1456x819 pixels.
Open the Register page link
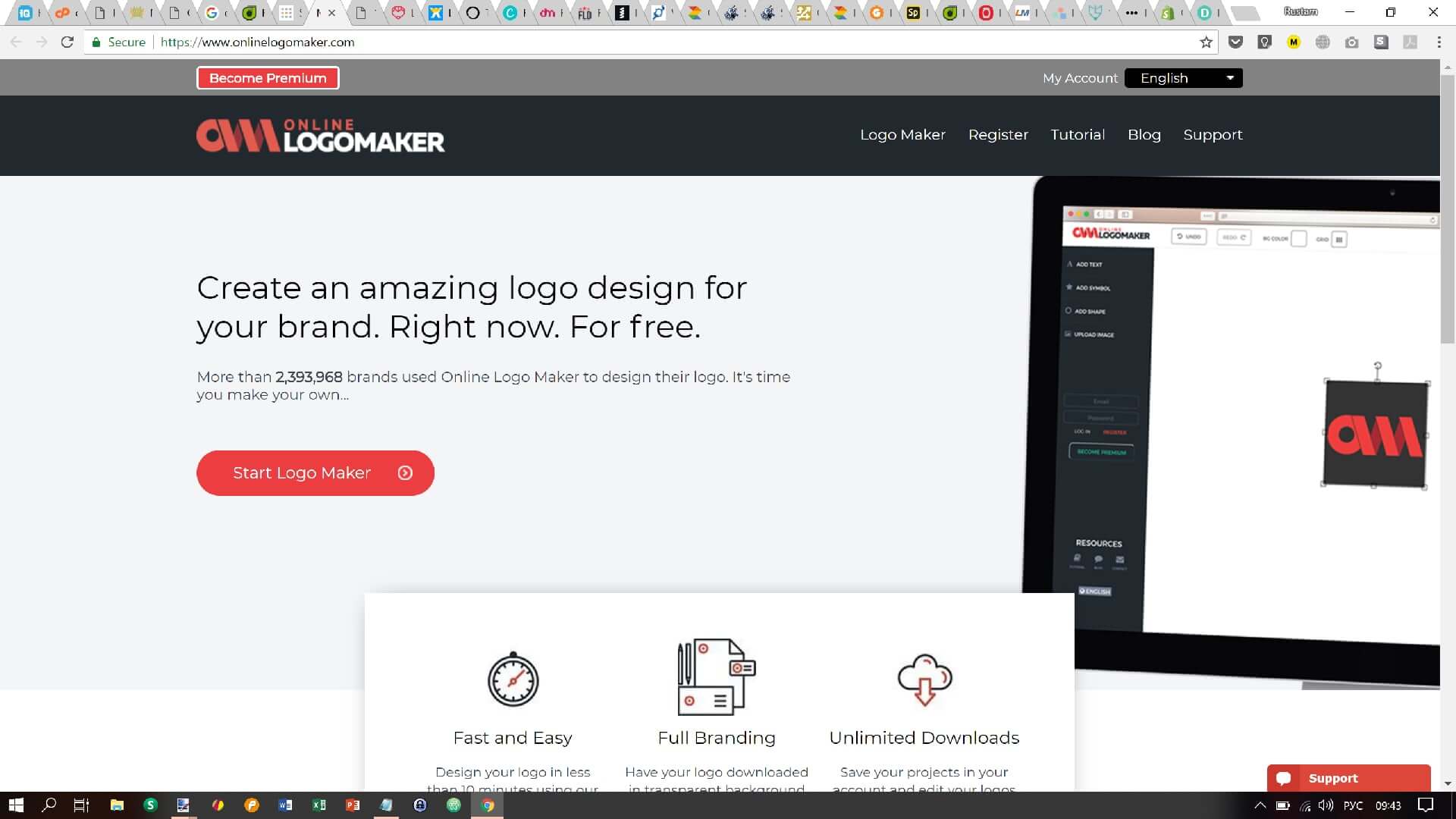[997, 135]
